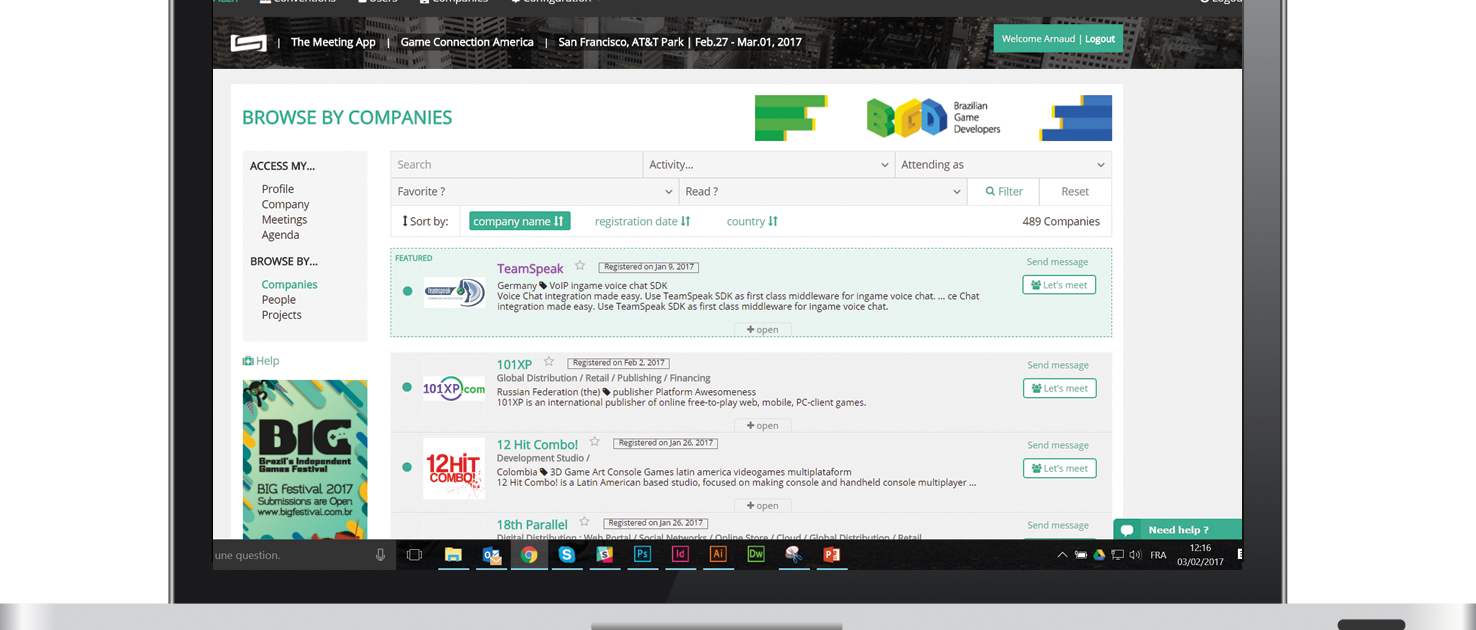Click the Brazilian Game Developers banner
The height and width of the screenshot is (630, 1476).
point(933,118)
